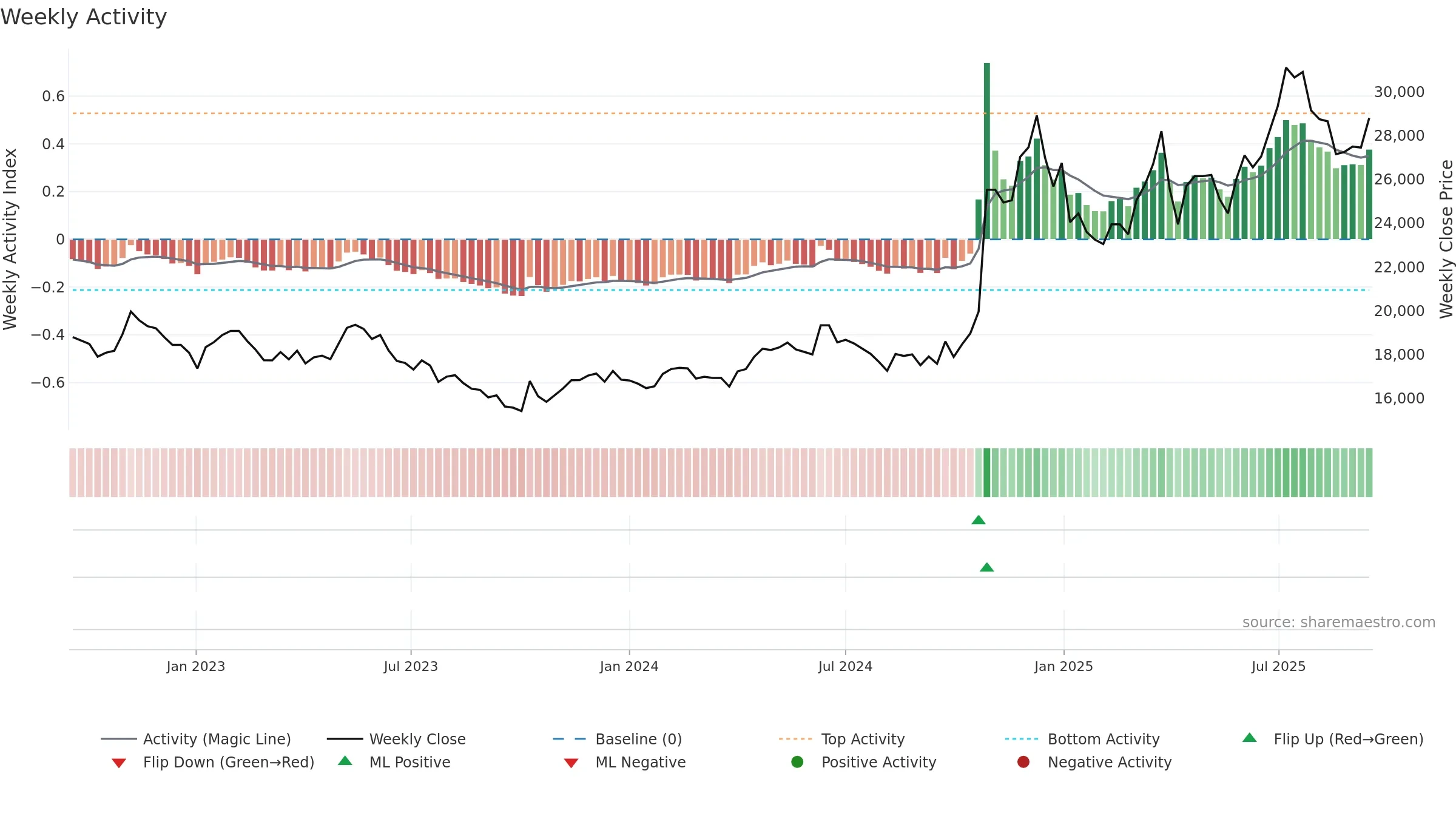Toggle the Weekly Close legend entry
1456x819 pixels.
pyautogui.click(x=396, y=739)
